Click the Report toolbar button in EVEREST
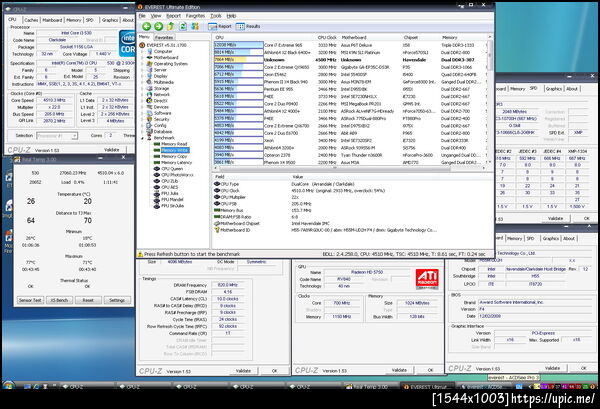The image size is (600, 409). click(x=220, y=26)
